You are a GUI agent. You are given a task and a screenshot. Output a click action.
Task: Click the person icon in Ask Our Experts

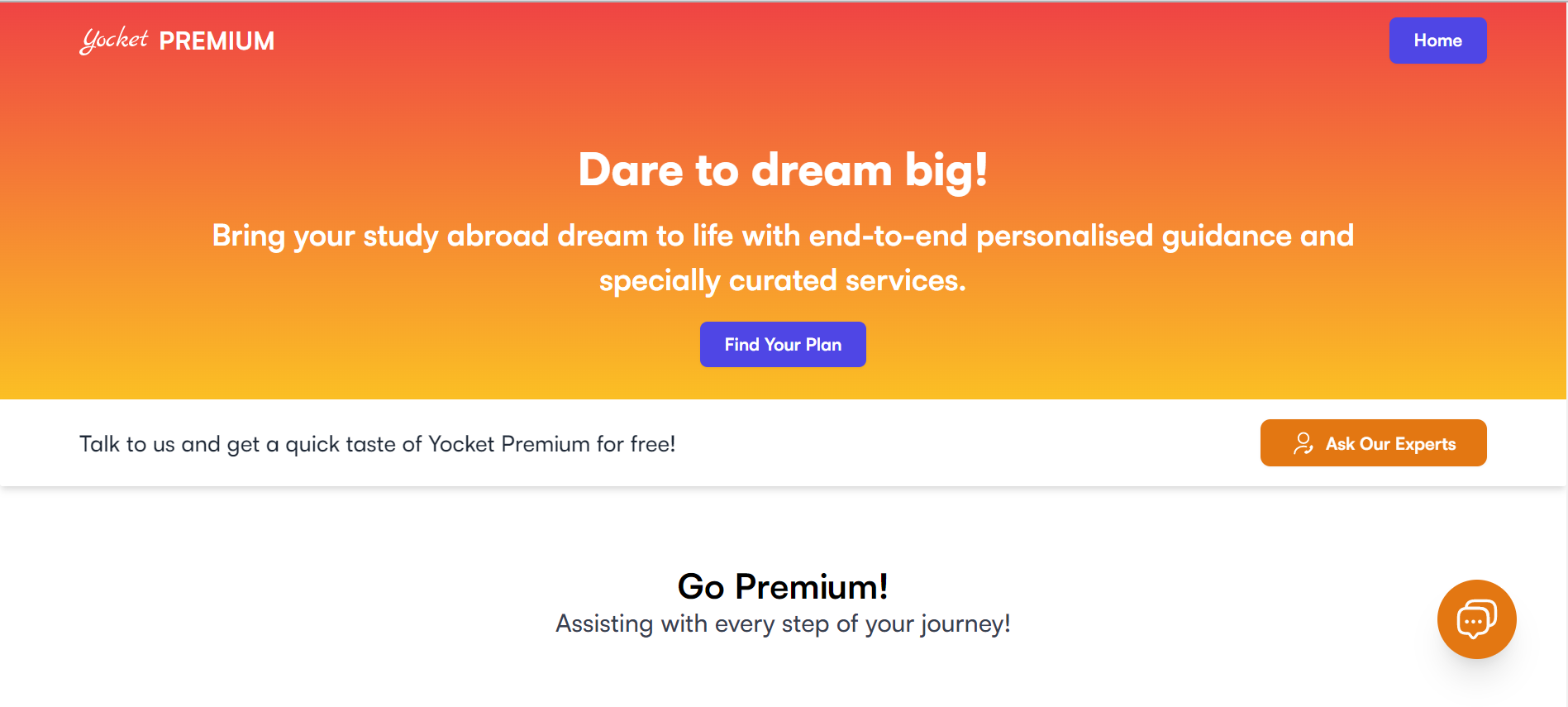tap(1303, 443)
